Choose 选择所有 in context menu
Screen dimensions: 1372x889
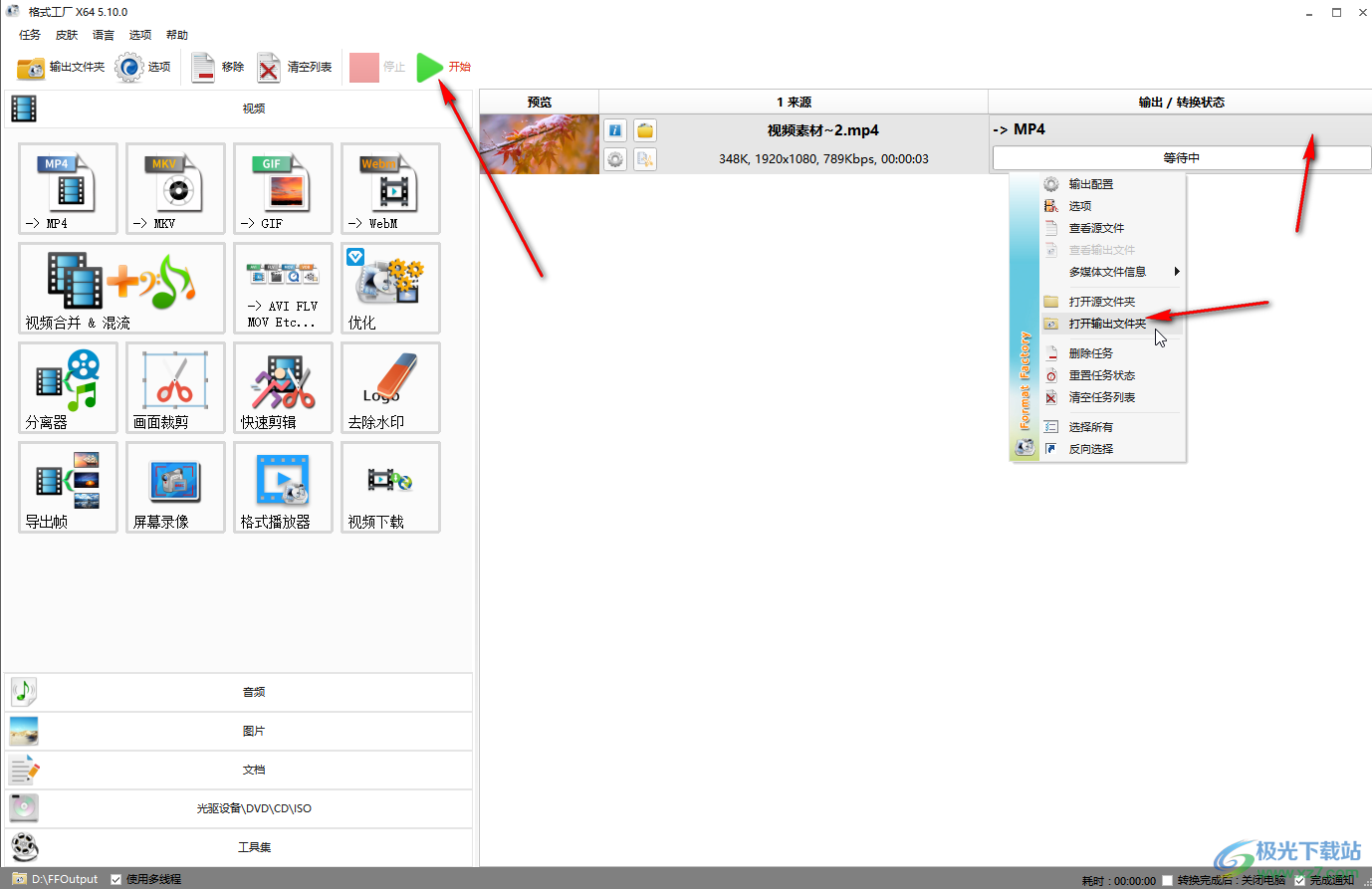pyautogui.click(x=1112, y=427)
